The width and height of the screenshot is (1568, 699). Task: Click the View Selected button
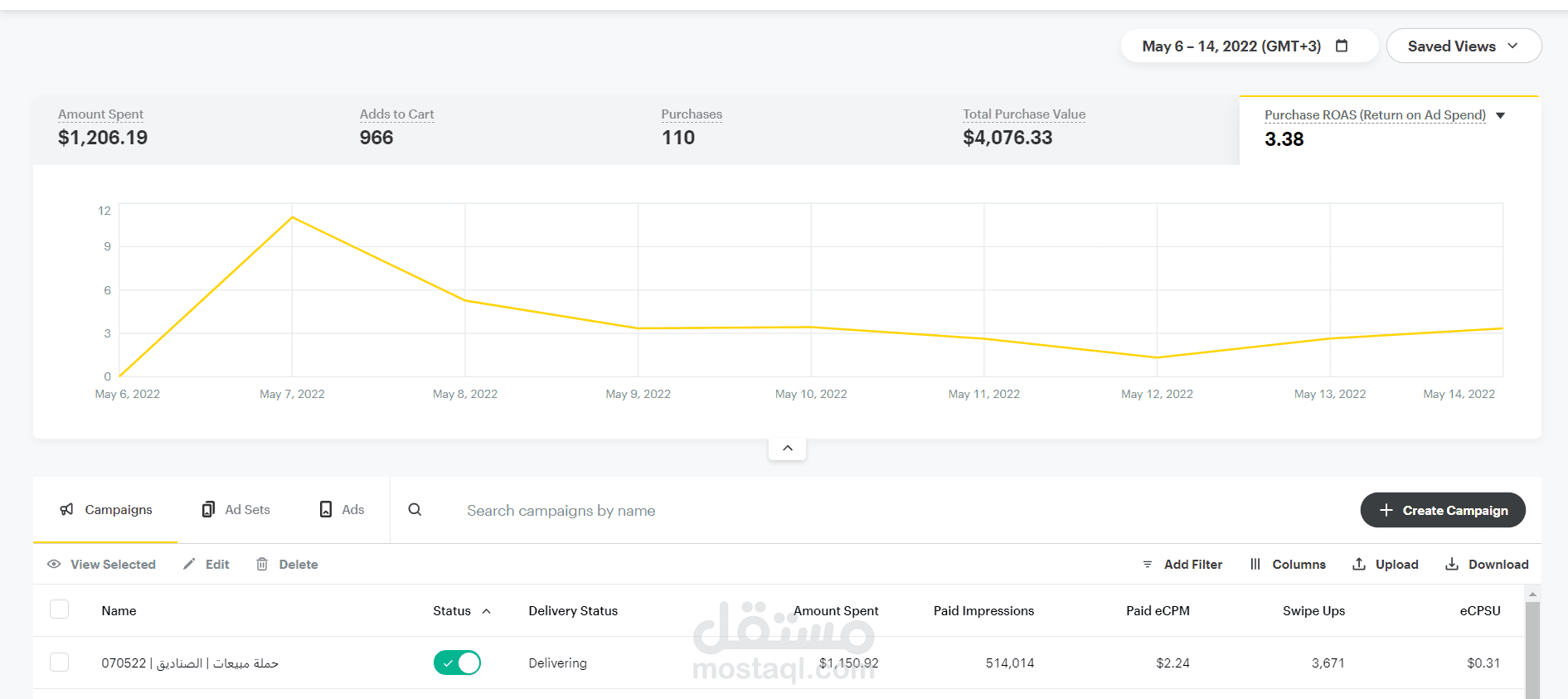102,564
